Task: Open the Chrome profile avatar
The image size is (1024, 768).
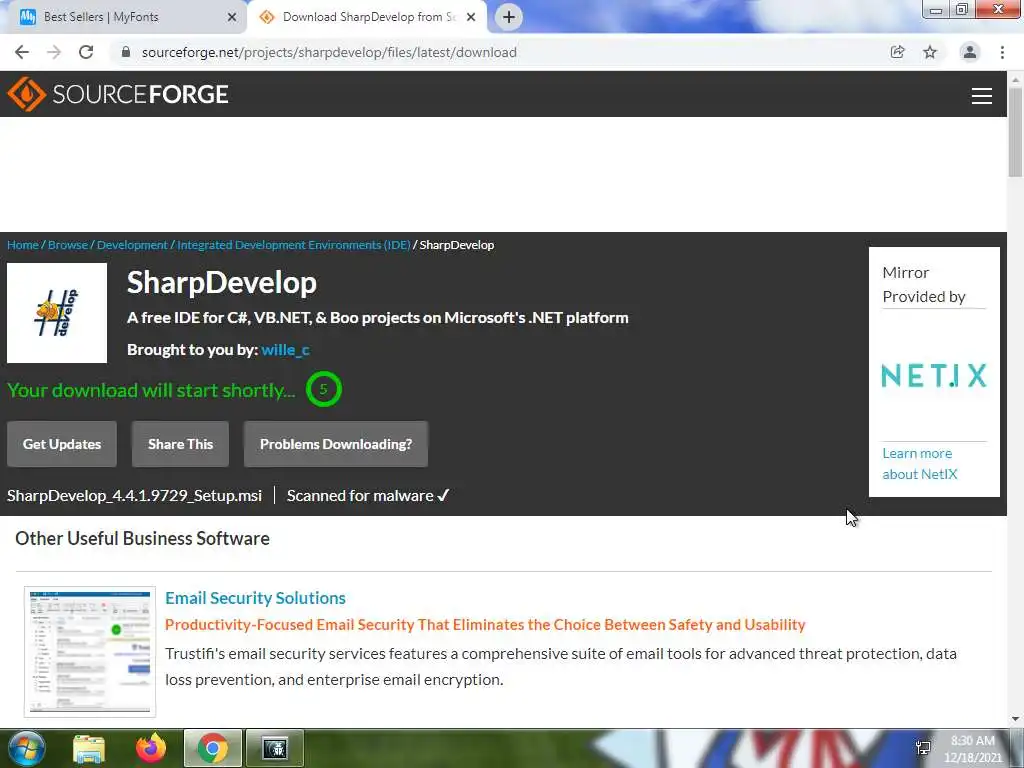Action: coord(970,52)
